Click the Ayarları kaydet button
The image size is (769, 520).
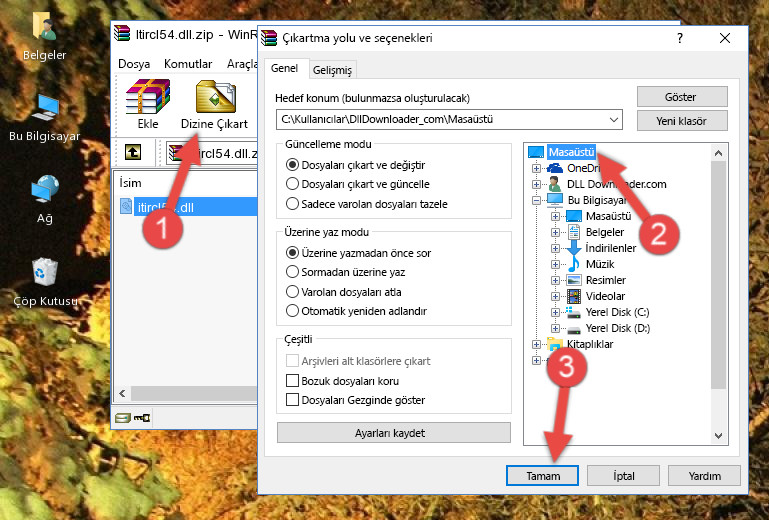pos(393,433)
